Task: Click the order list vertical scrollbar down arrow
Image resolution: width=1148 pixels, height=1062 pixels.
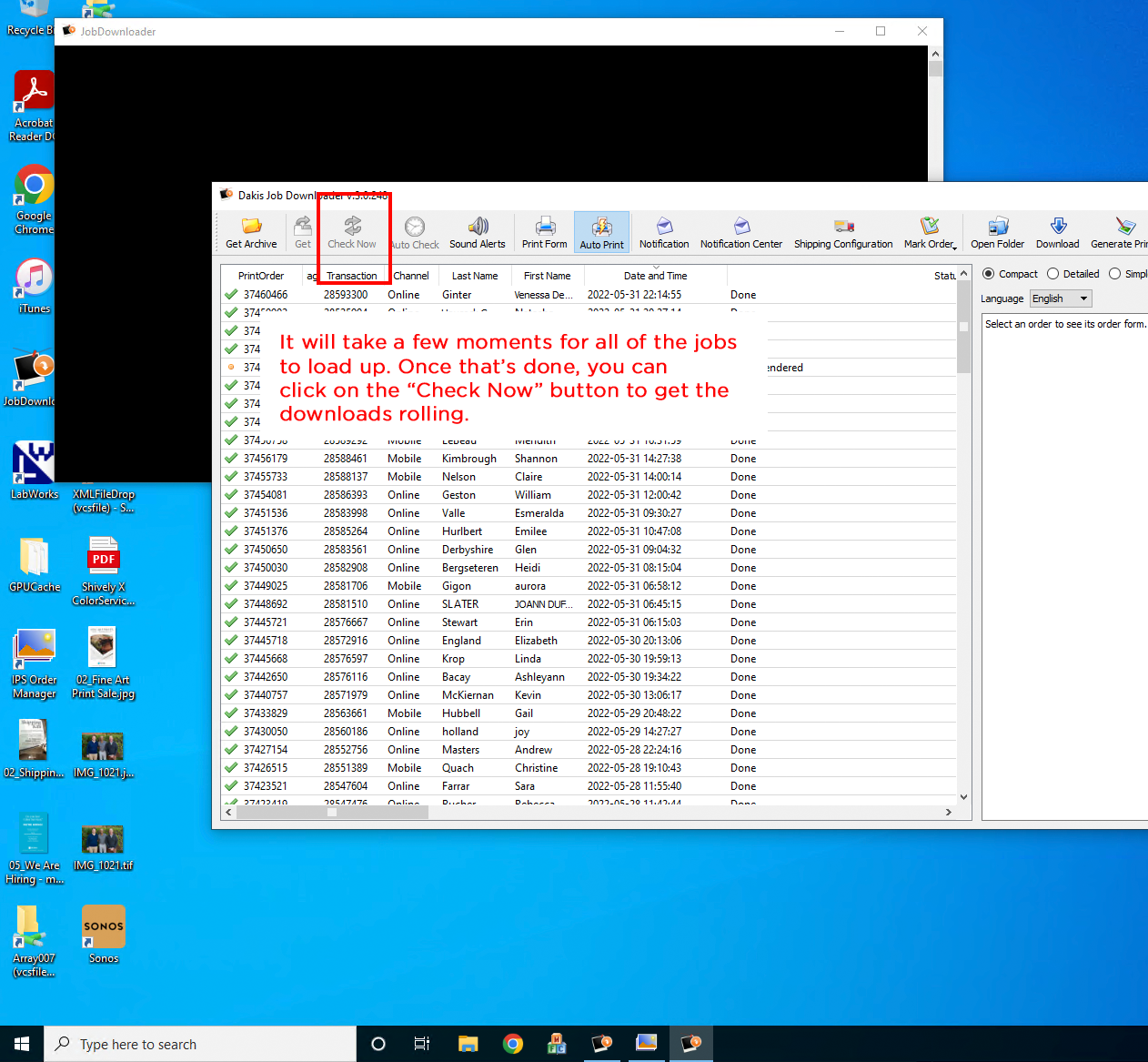Action: (x=963, y=797)
